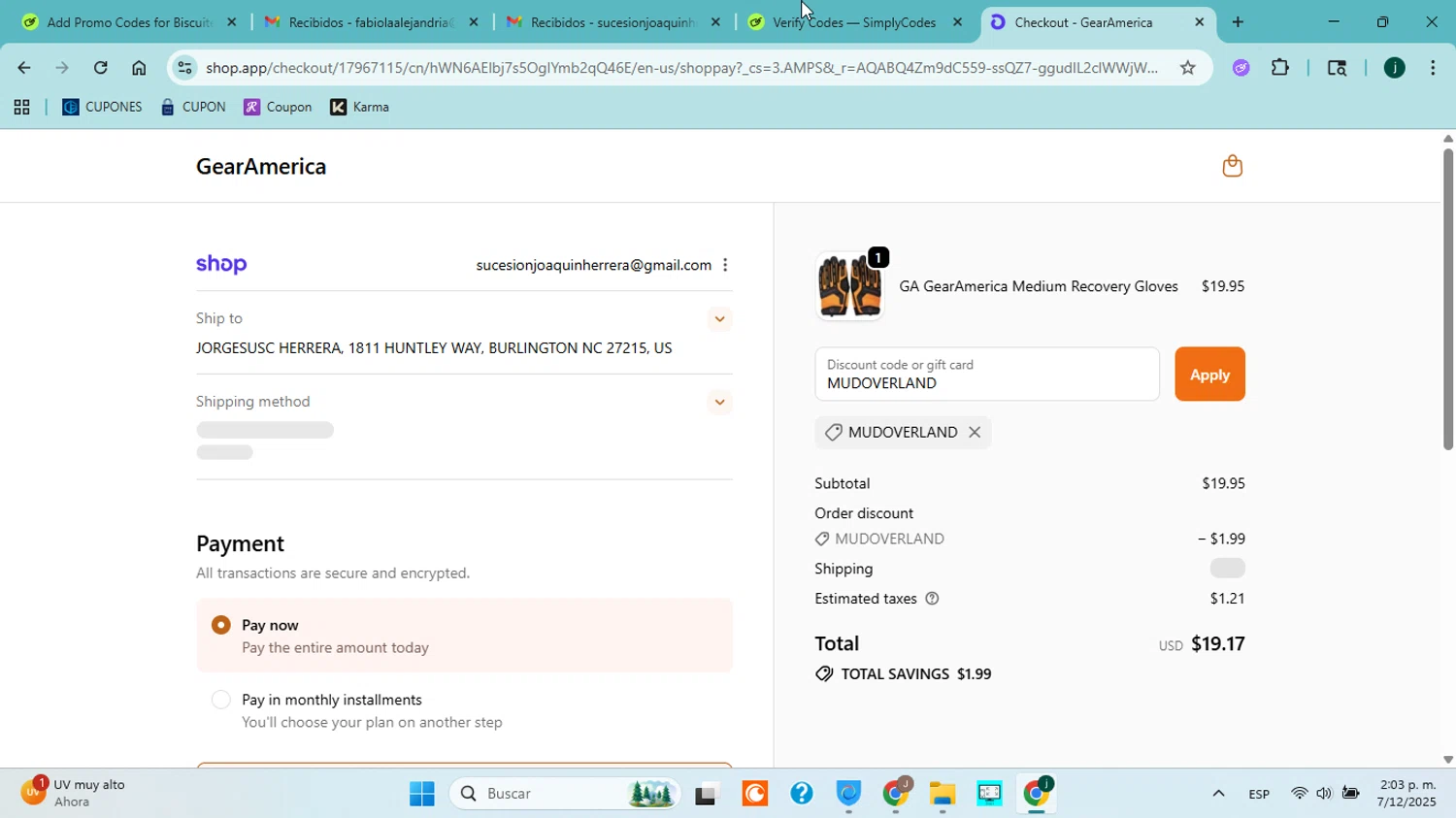Image resolution: width=1456 pixels, height=818 pixels.
Task: Click the page vertical scrollbar
Action: coord(1447,298)
